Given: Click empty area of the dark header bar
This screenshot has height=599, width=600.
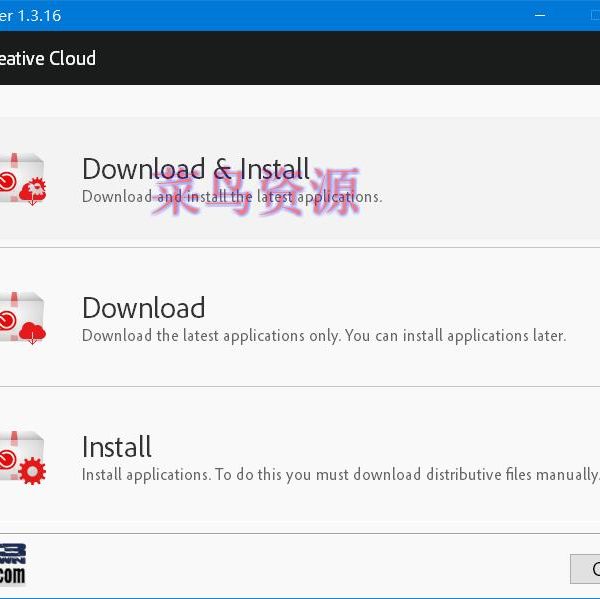Looking at the screenshot, I should [x=350, y=58].
